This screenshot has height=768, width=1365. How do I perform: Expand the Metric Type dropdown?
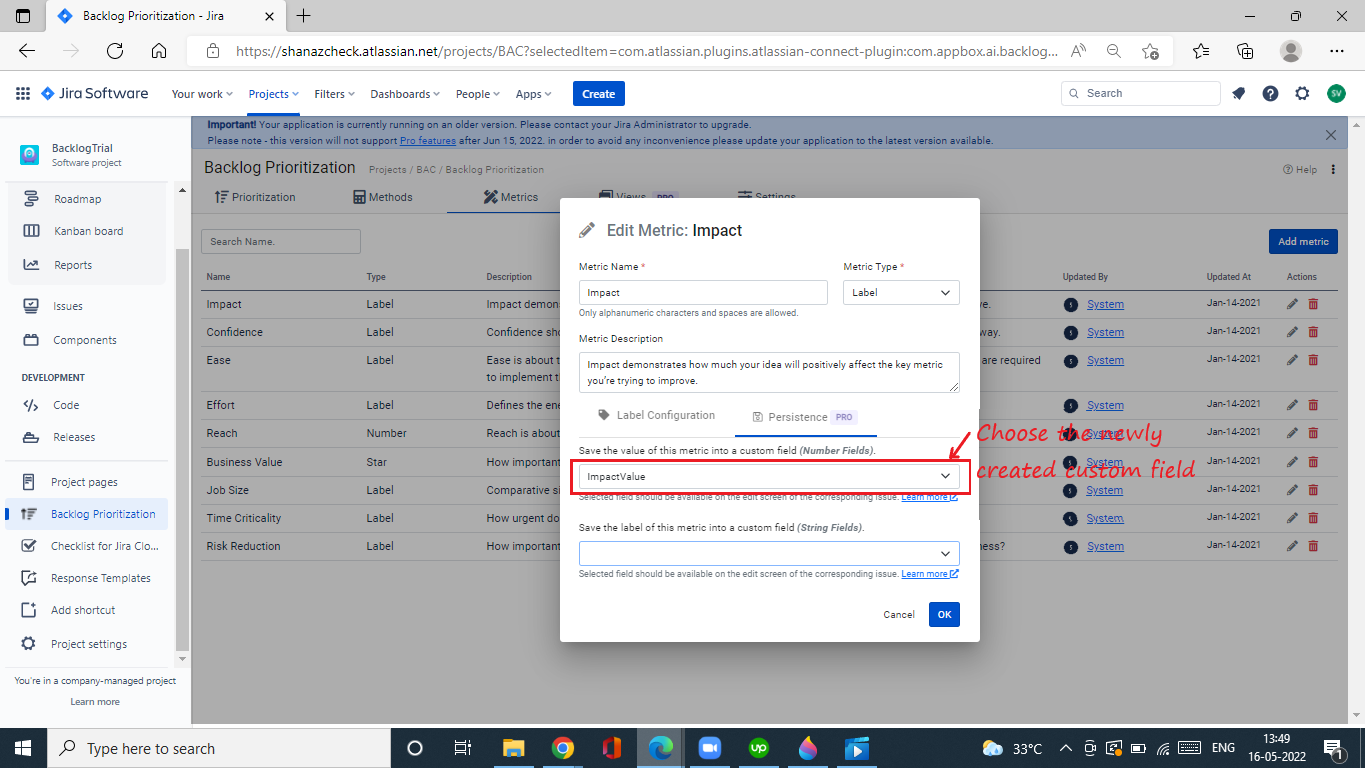pyautogui.click(x=901, y=293)
